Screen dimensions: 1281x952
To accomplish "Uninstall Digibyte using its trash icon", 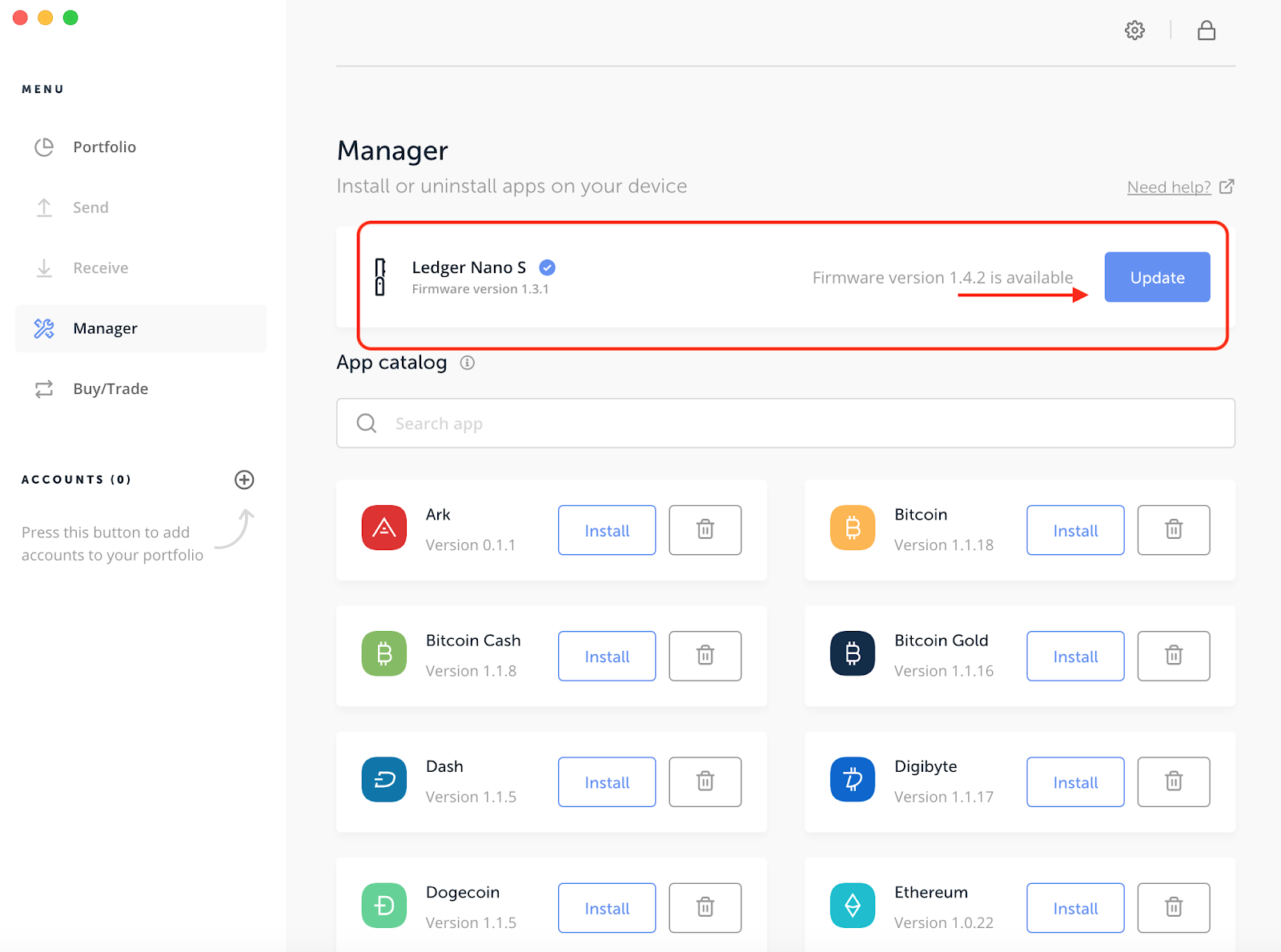I will coord(1174,781).
